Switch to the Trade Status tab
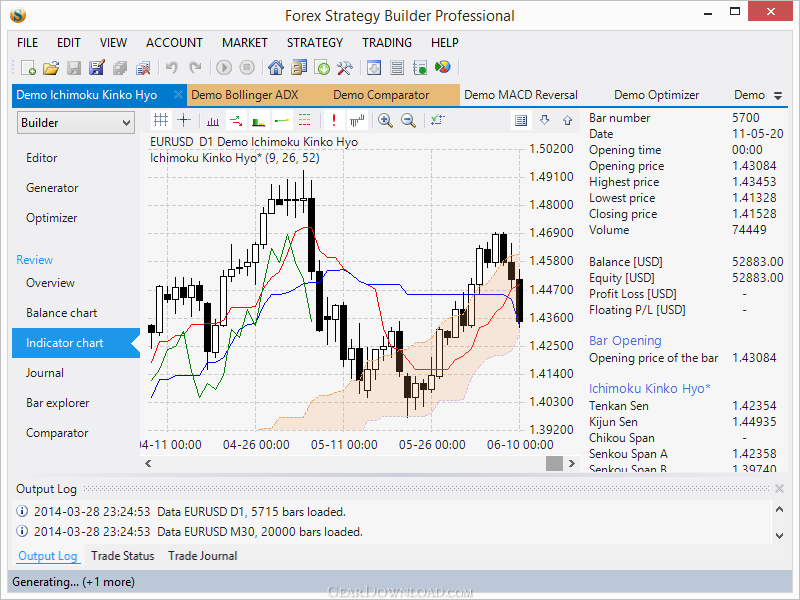Viewport: 800px width, 600px height. (122, 556)
